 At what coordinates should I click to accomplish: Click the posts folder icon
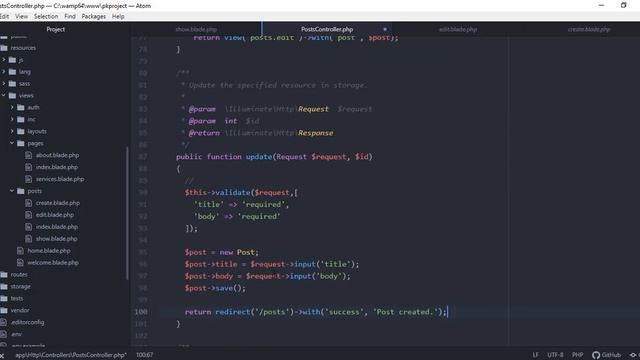(x=20, y=191)
